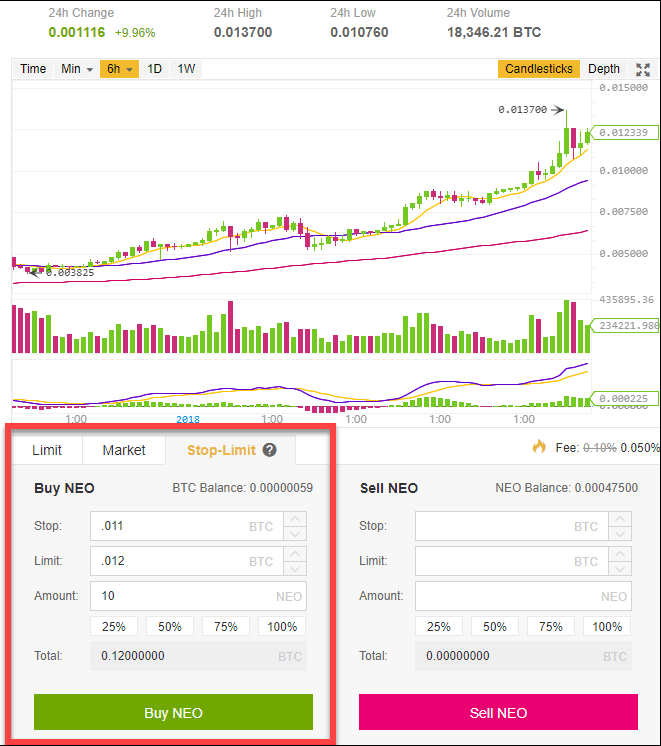This screenshot has width=661, height=746.
Task: Focus the Buy Amount NEO field
Action: [198, 596]
